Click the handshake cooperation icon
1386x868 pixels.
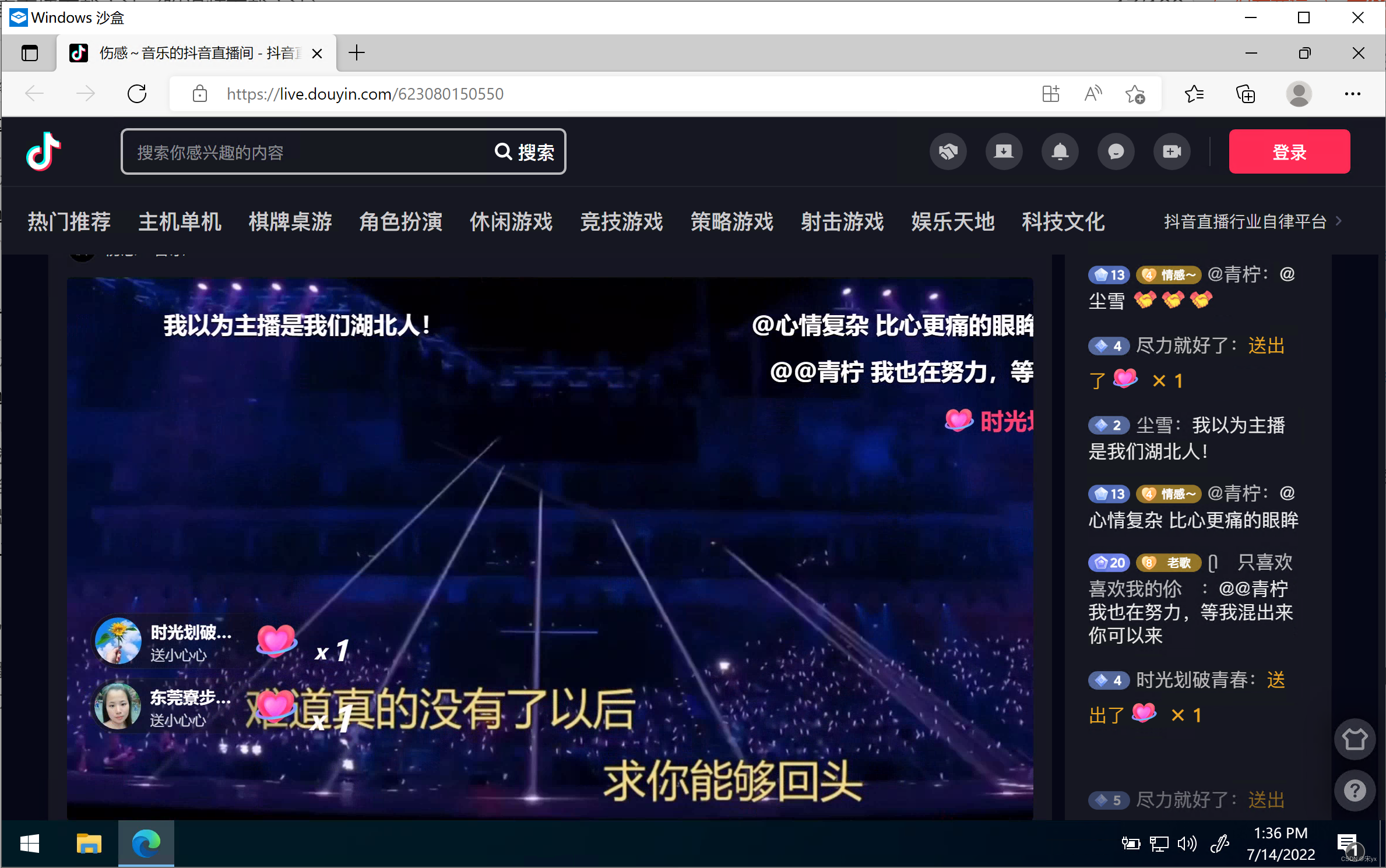948,151
